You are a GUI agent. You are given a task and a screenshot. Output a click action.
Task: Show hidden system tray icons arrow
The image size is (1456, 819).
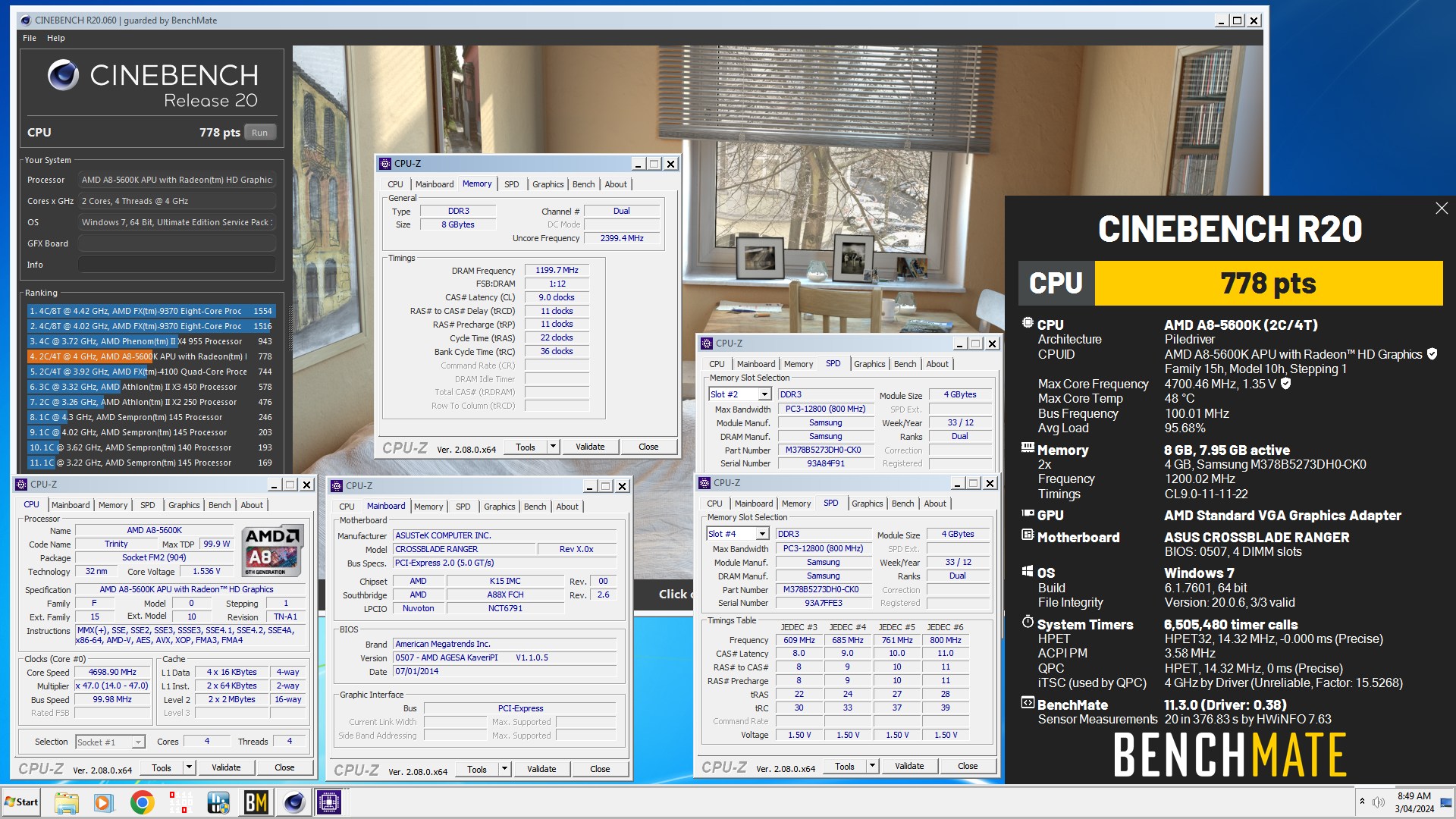click(1362, 802)
